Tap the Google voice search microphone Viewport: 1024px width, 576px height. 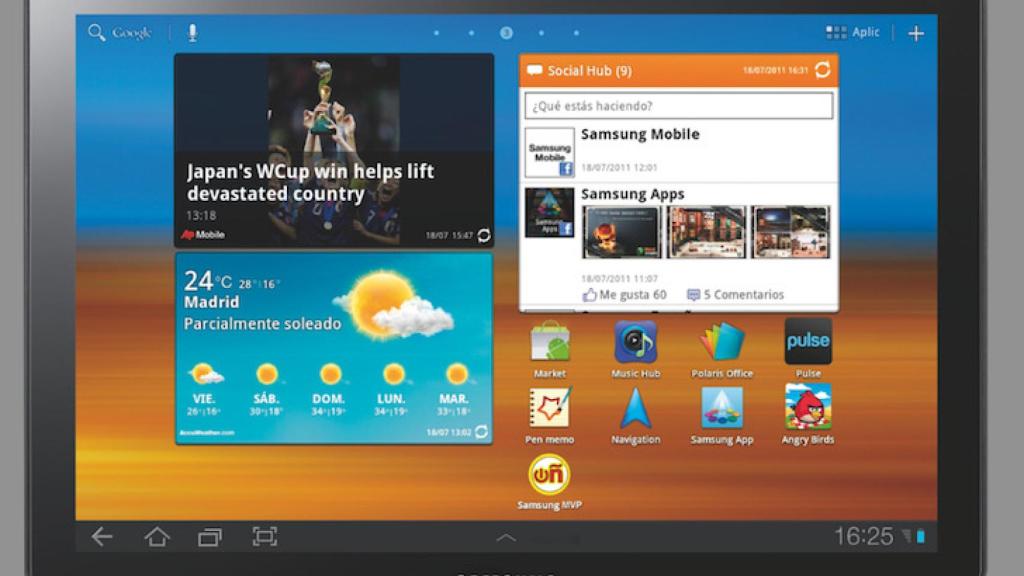(192, 31)
